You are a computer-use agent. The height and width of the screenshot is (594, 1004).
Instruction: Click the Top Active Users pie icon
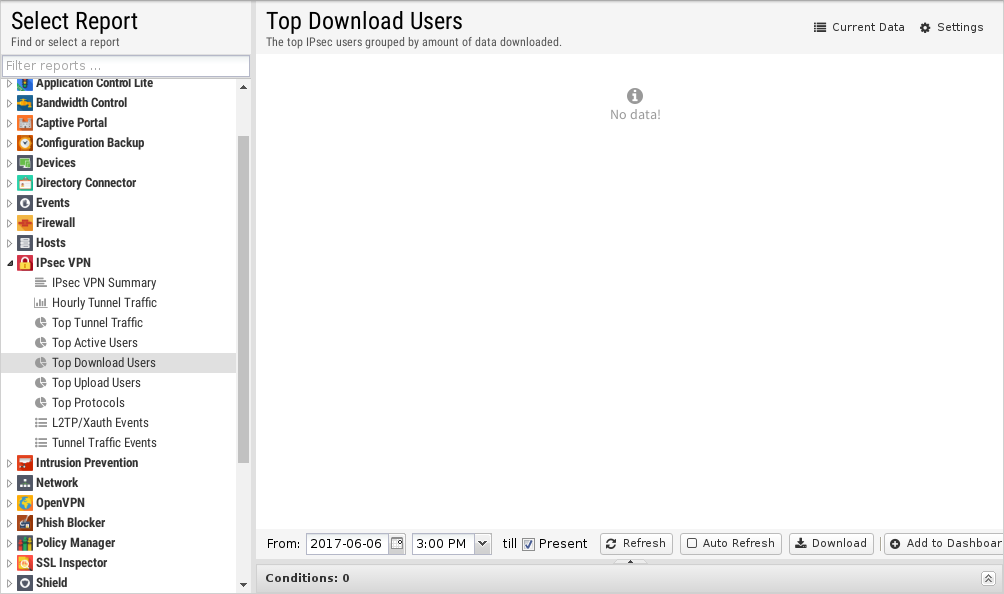[40, 342]
